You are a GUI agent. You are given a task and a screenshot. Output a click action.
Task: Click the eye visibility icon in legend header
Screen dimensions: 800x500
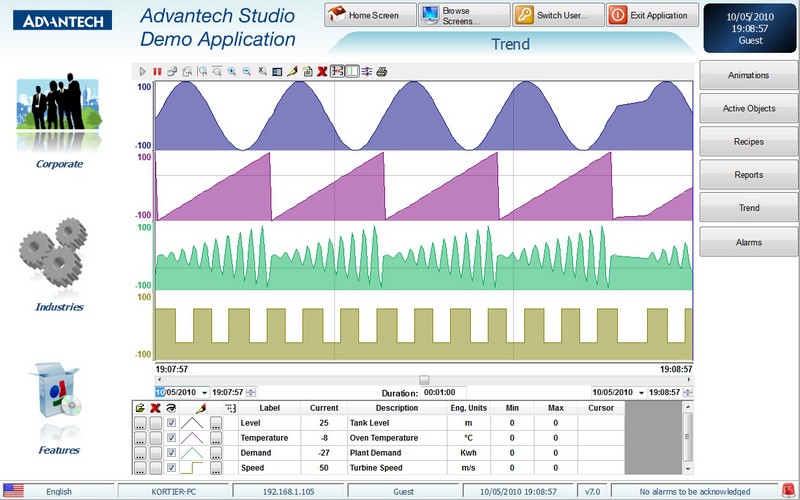[x=171, y=408]
